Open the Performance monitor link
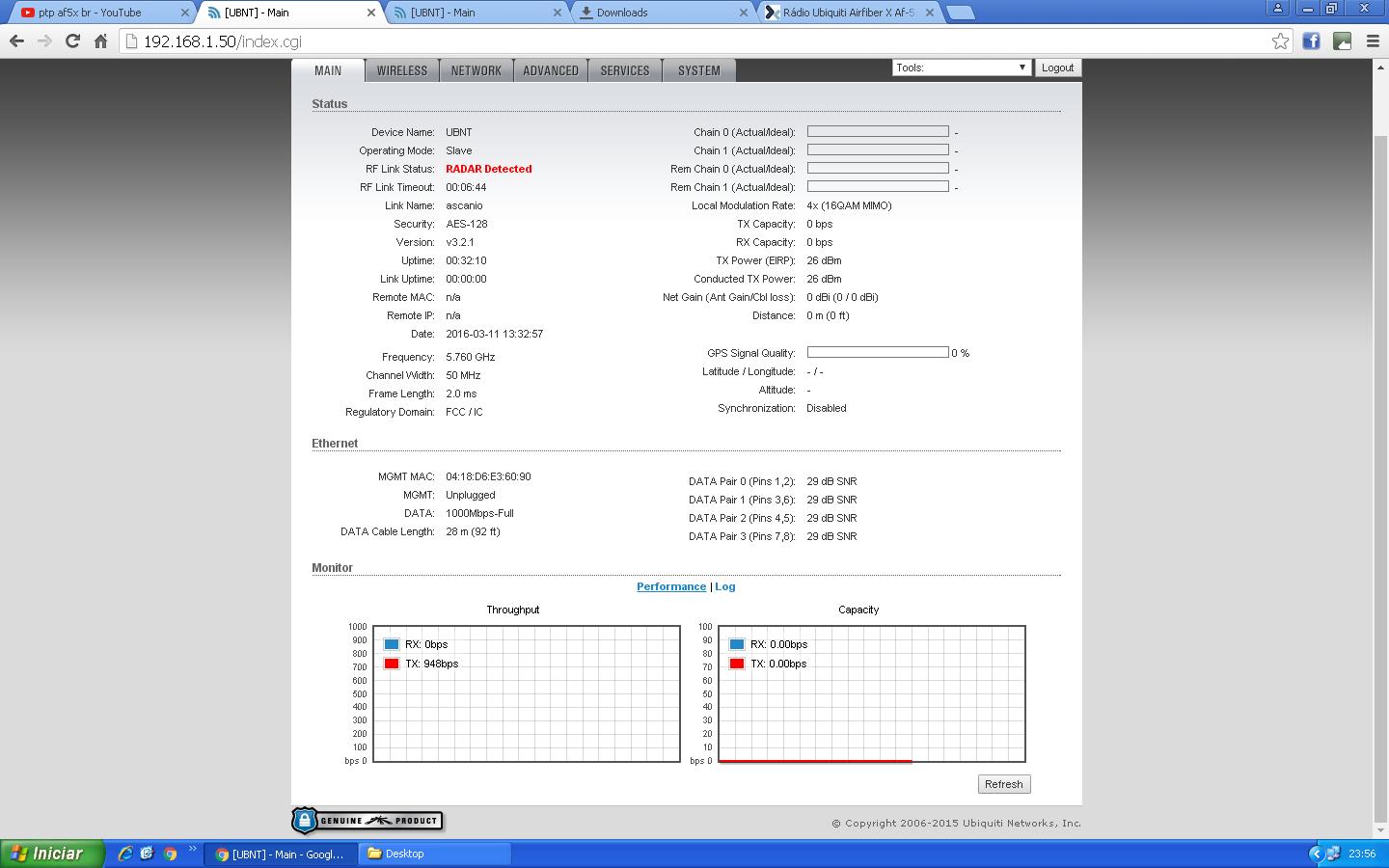The height and width of the screenshot is (868, 1389). point(671,586)
